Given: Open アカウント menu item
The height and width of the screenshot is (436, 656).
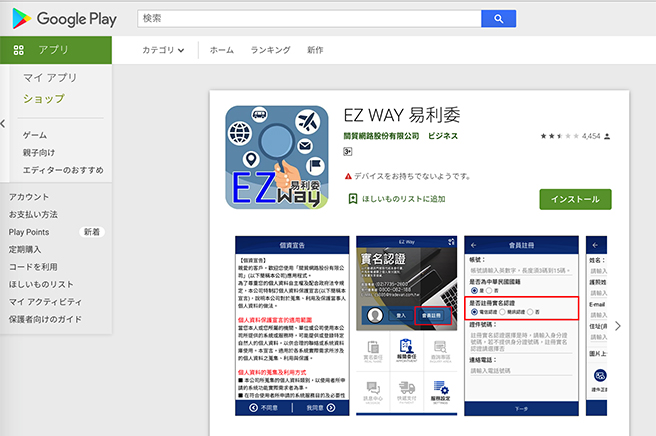Looking at the screenshot, I should point(29,197).
